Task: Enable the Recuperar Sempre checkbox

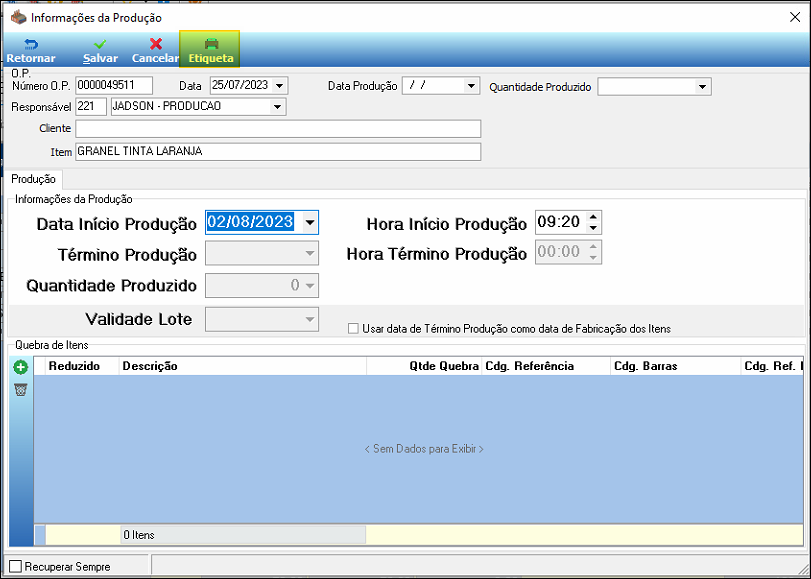Action: (16, 567)
